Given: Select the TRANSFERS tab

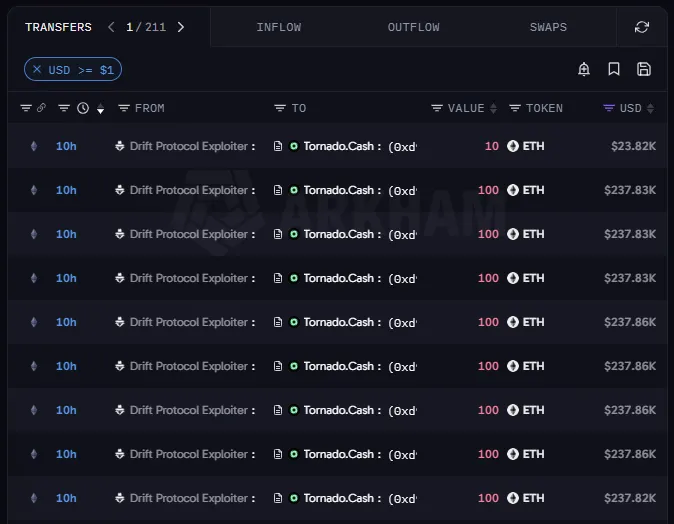Looking at the screenshot, I should pos(58,27).
